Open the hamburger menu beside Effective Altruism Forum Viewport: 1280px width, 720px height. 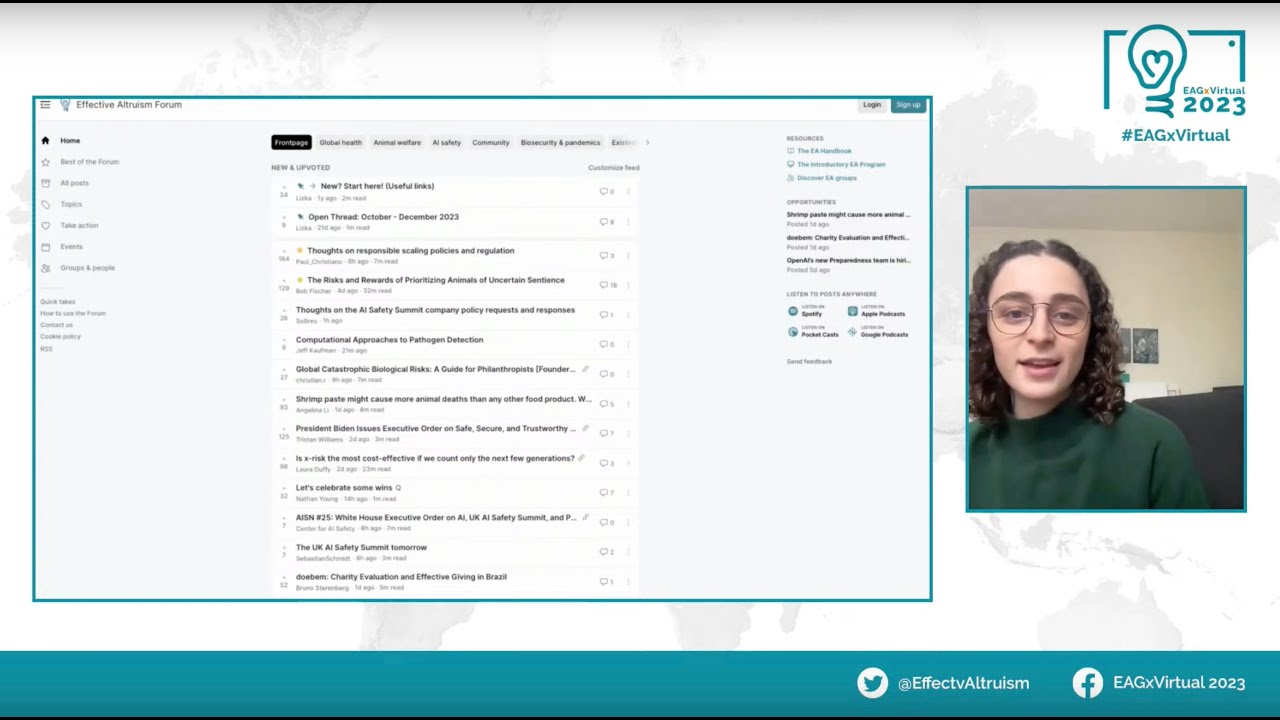click(45, 105)
